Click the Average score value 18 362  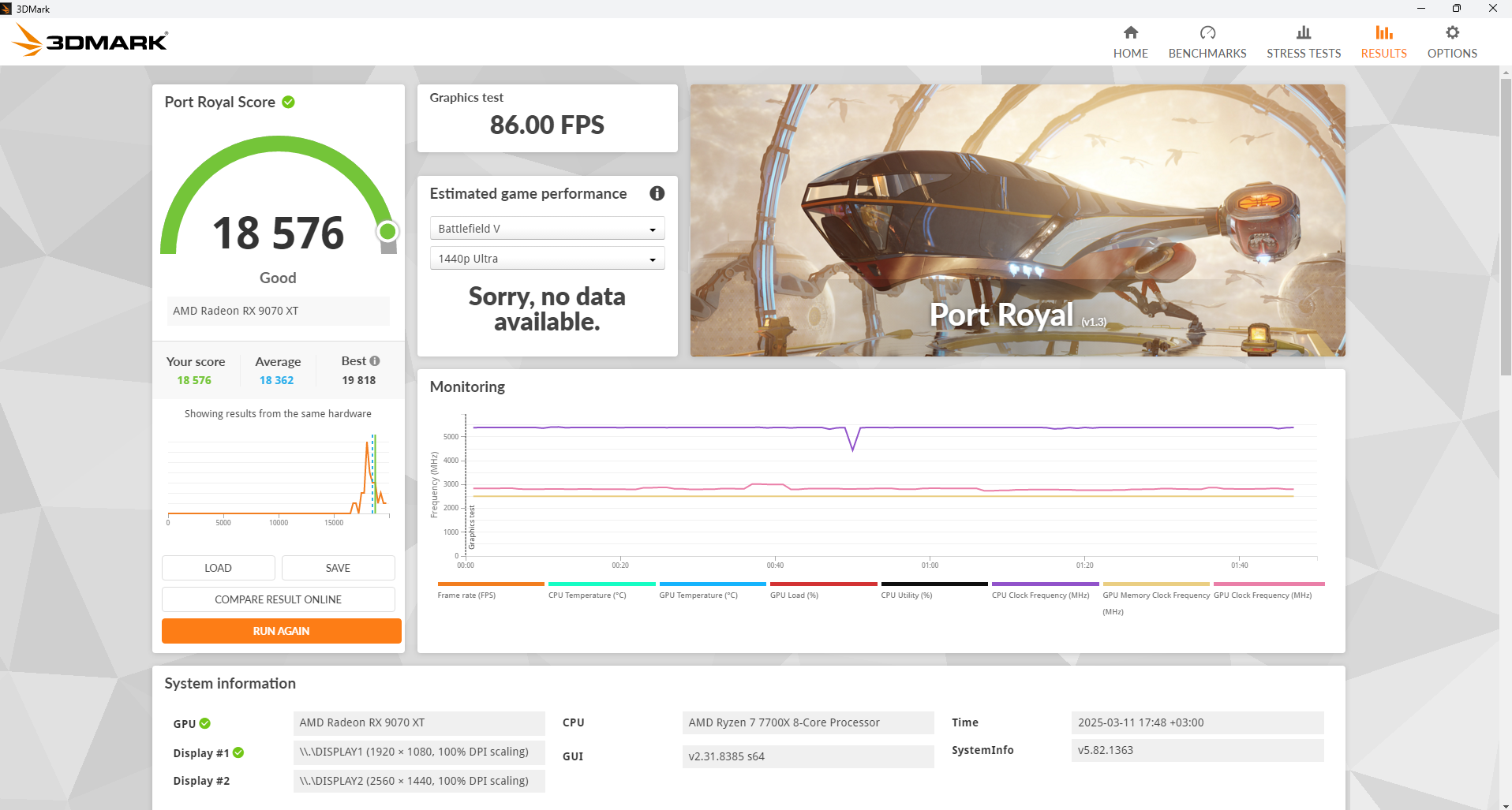point(277,380)
